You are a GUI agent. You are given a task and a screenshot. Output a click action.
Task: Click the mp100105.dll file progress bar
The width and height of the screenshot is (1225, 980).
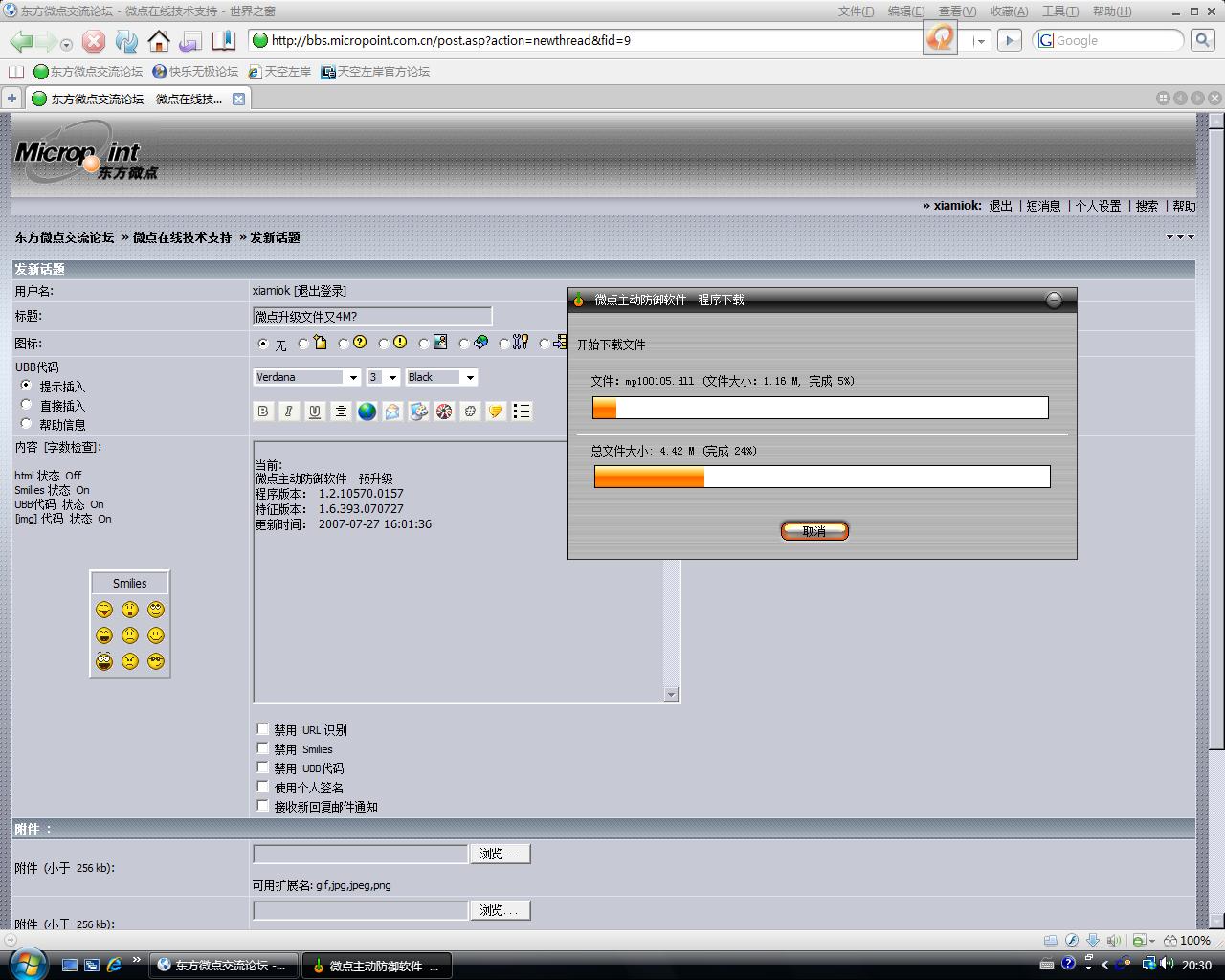coord(820,408)
